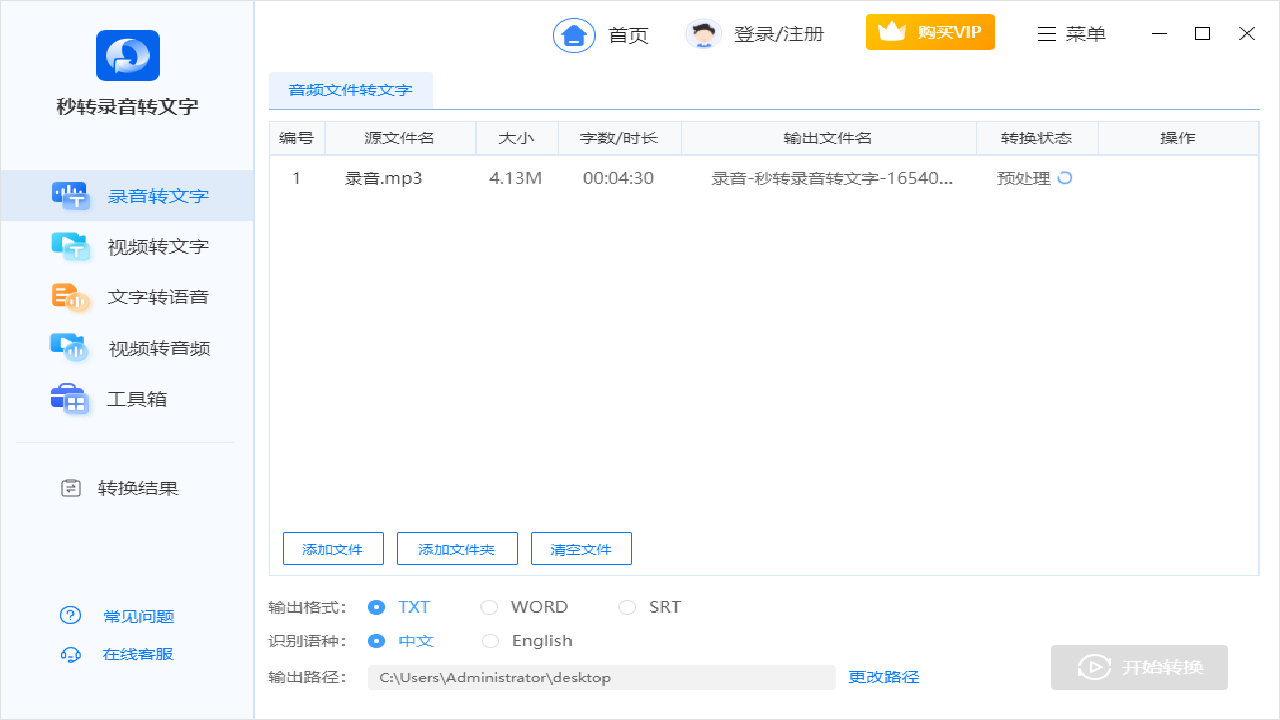Screen dimensions: 1280x720
Task: Select WORD output format
Action: tap(489, 607)
